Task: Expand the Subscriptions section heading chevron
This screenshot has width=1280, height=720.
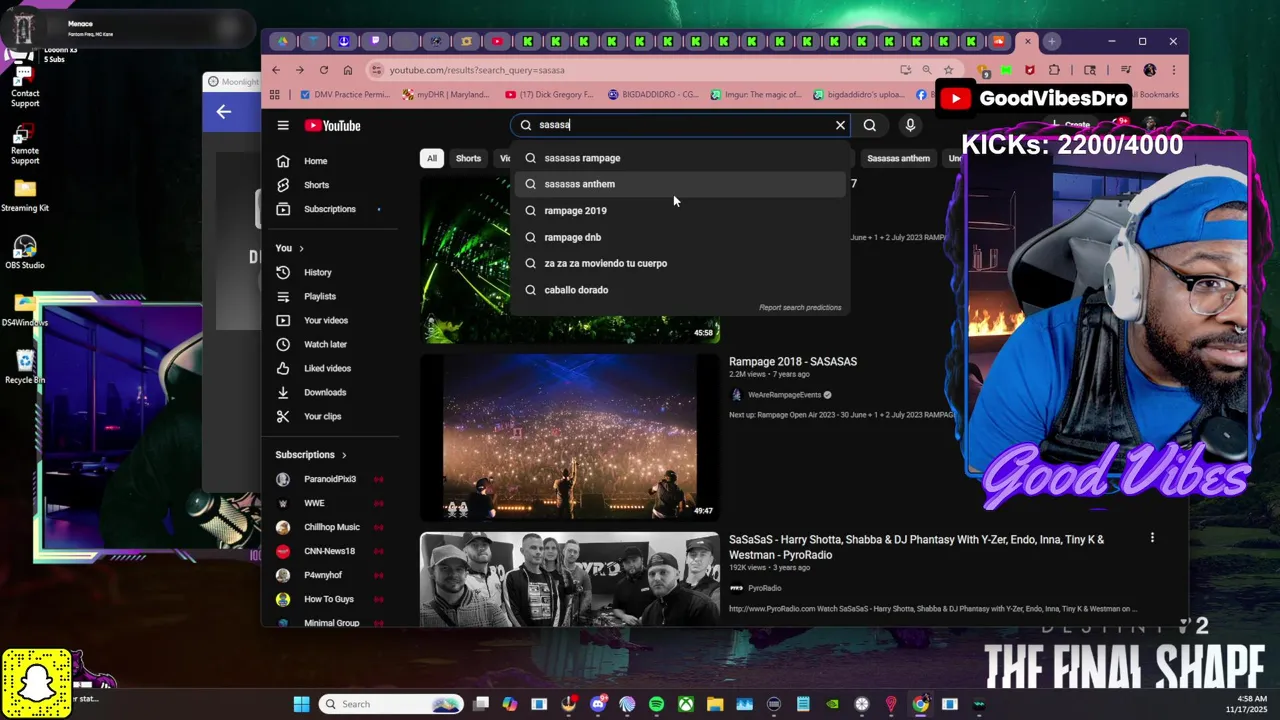Action: coord(344,455)
